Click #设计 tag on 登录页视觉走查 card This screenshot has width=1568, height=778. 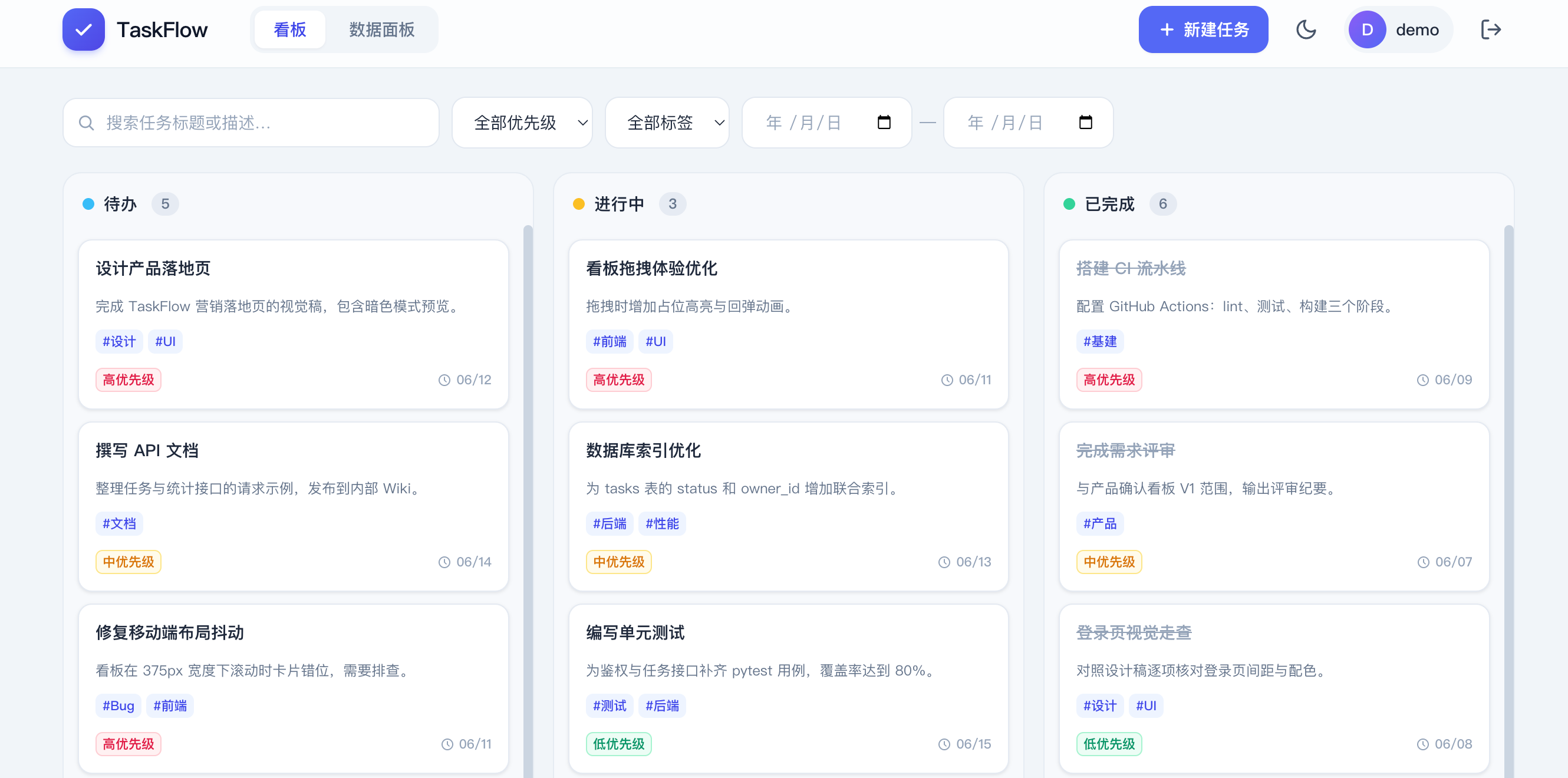point(1100,706)
